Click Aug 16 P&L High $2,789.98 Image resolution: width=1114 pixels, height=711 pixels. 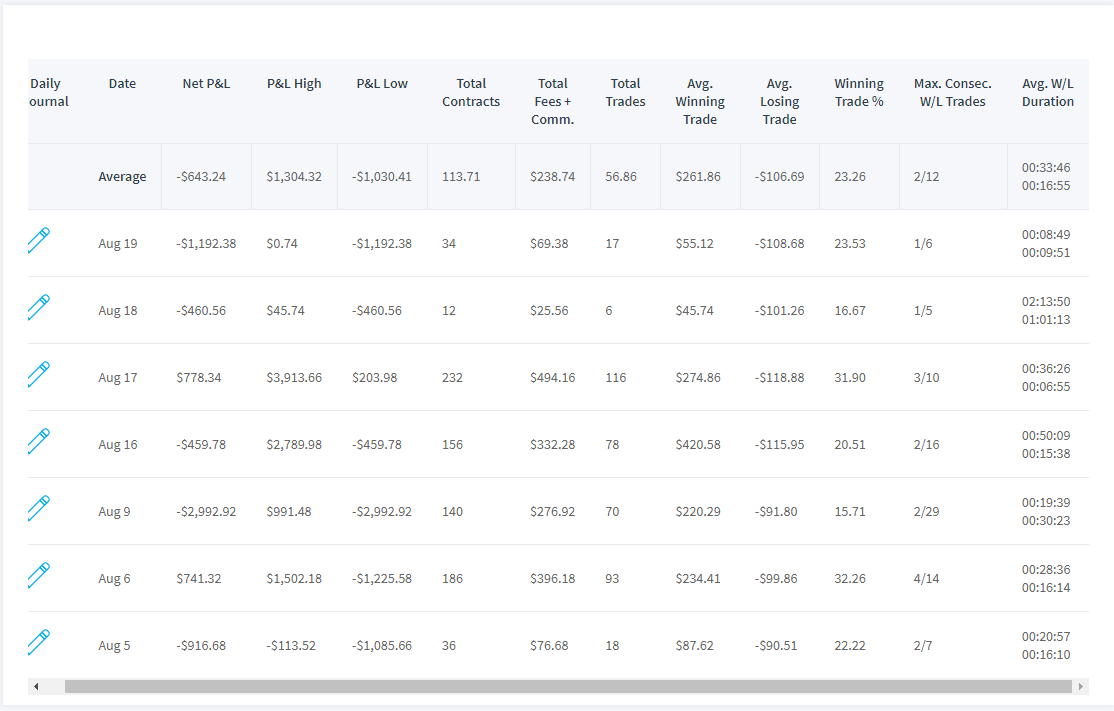[x=294, y=445]
